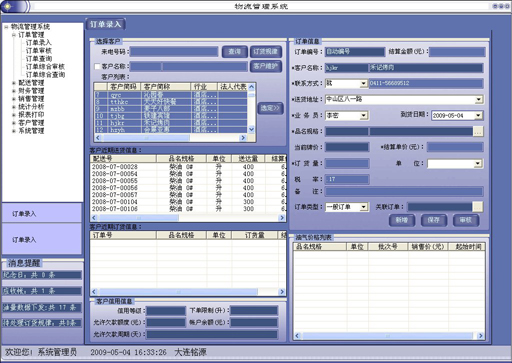
Task: Click the 税率 field showing .17
Action: [x=347, y=179]
